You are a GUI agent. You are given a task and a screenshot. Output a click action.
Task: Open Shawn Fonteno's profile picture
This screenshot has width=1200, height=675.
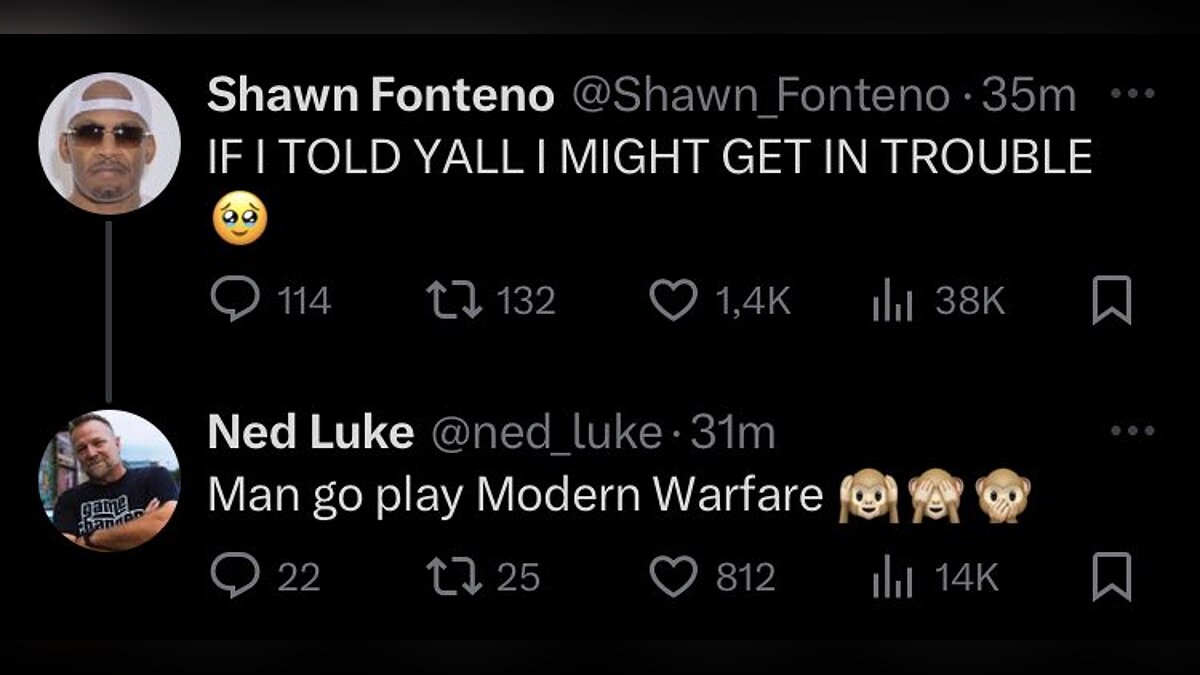pos(109,143)
